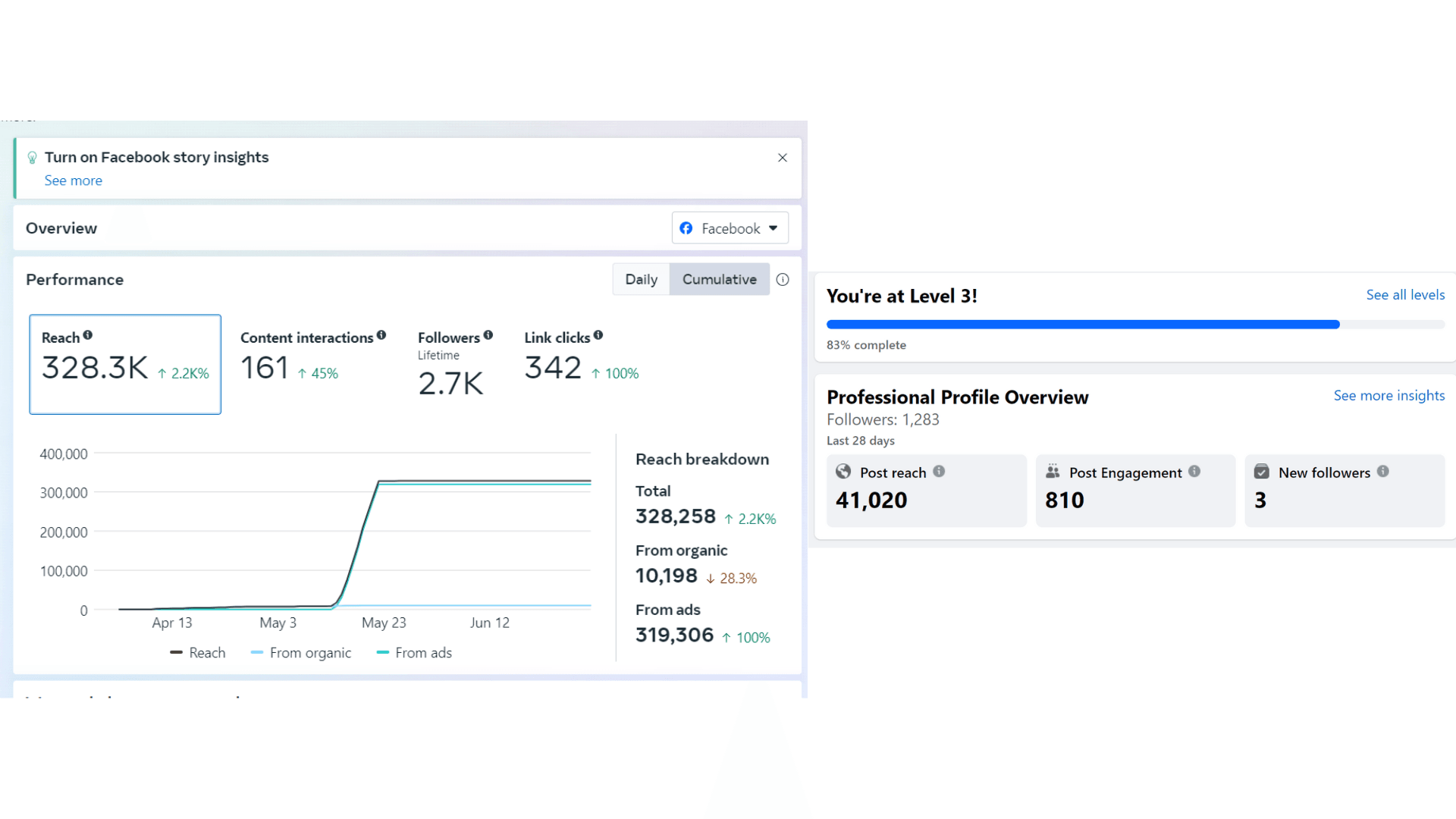Switch performance view to Daily
The width and height of the screenshot is (1456, 819).
click(x=641, y=279)
